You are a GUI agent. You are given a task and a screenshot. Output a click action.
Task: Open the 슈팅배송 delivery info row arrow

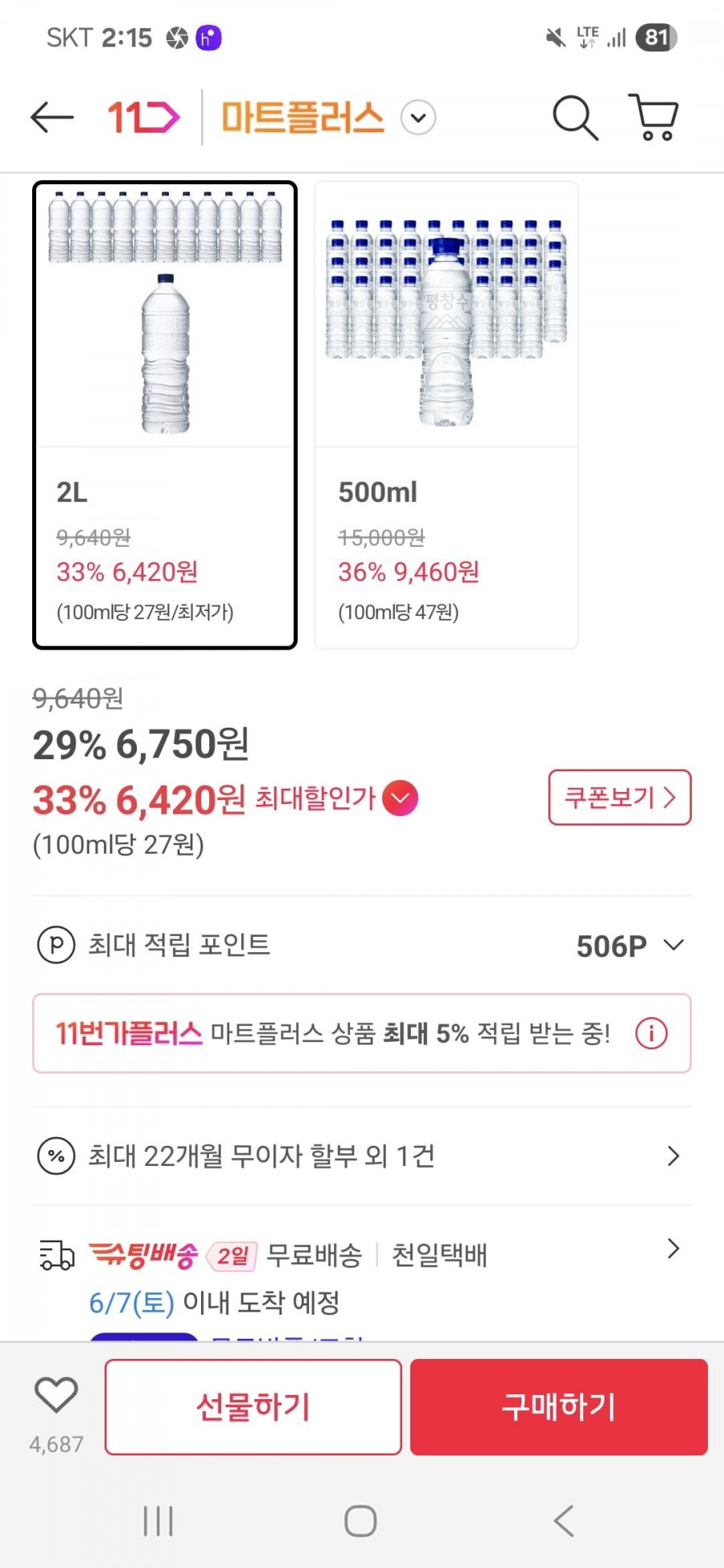(674, 1249)
